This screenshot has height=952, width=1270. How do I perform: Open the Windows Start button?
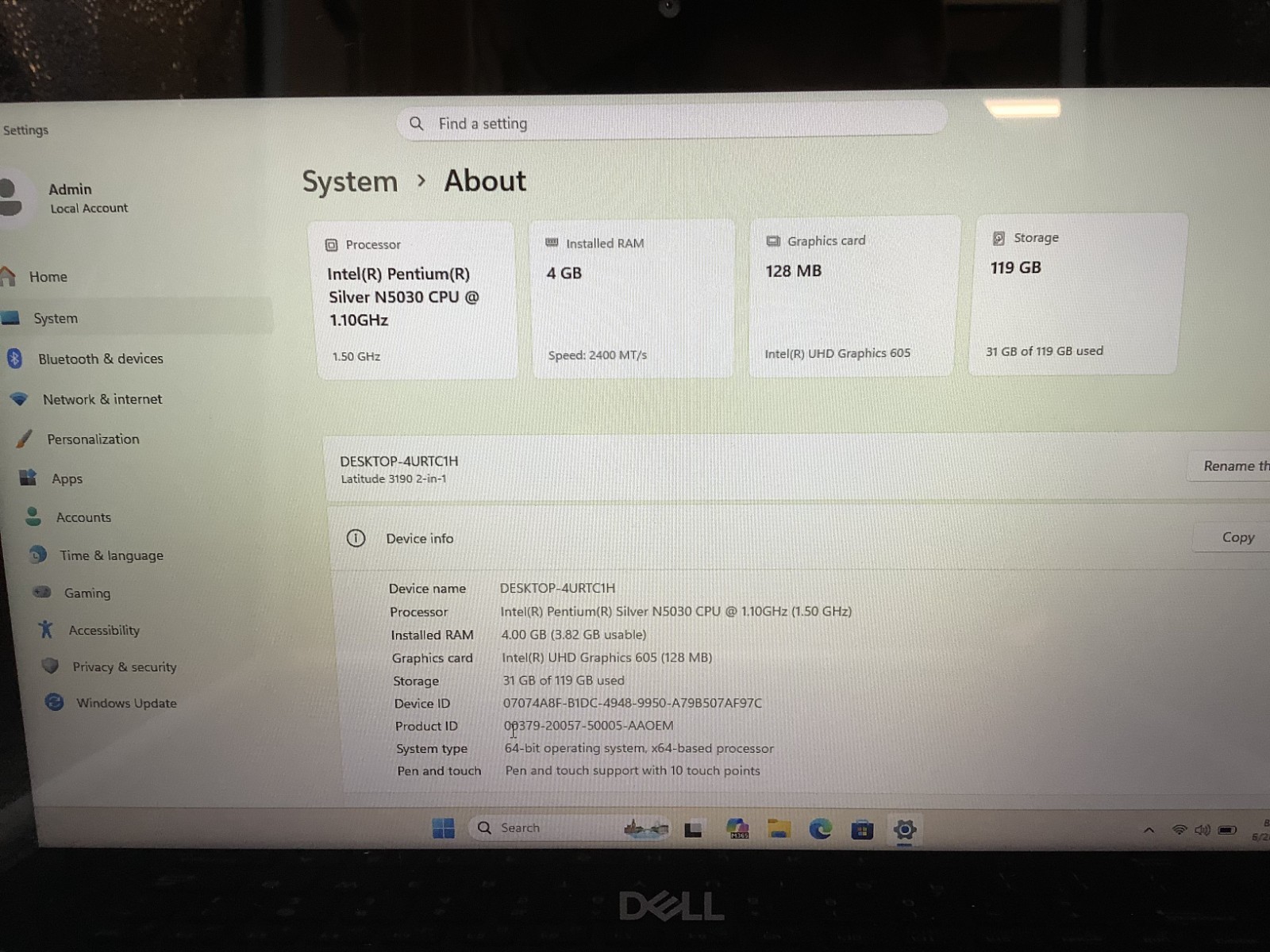444,828
